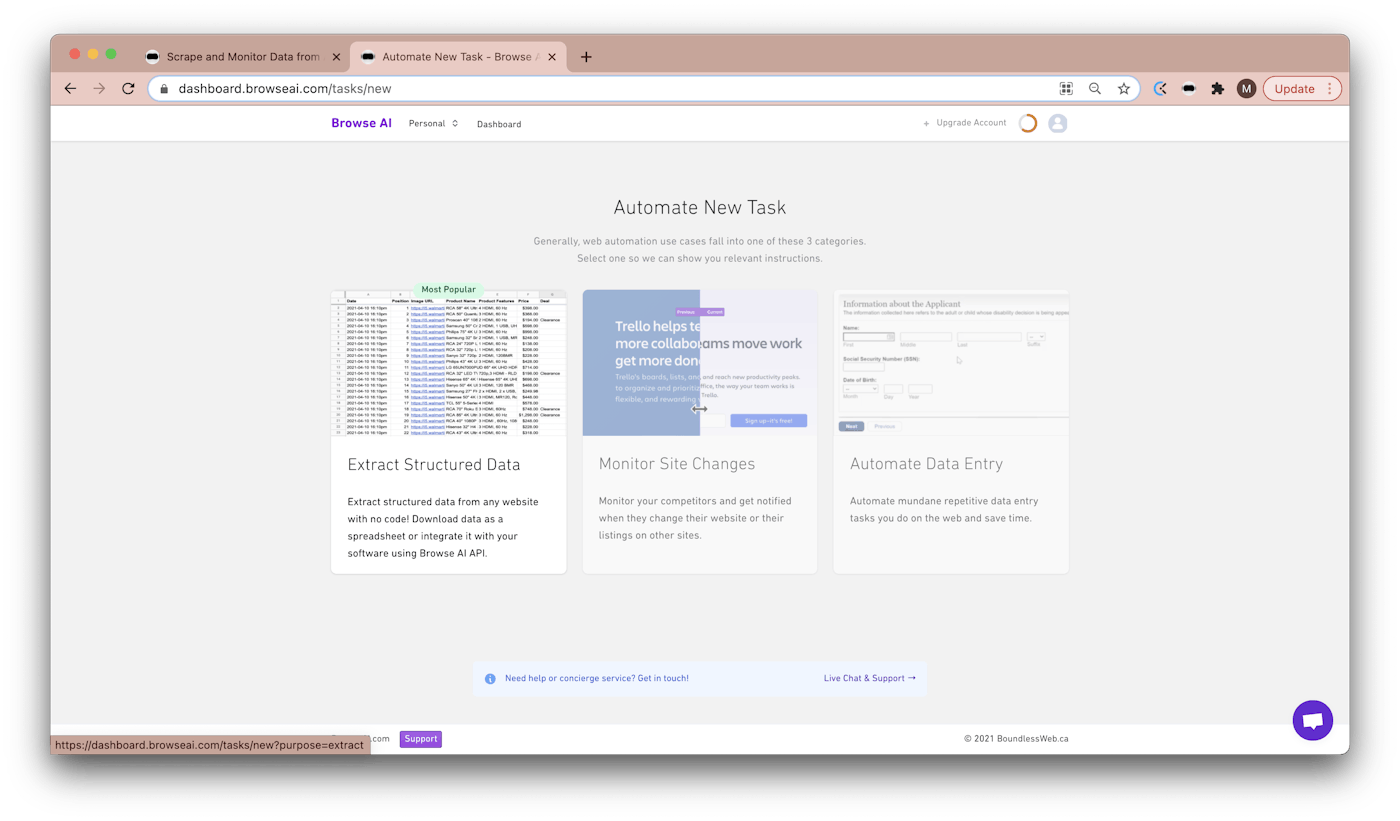
Task: Click the 2021 BoundlessWeb.ca copyright text
Action: point(1016,739)
